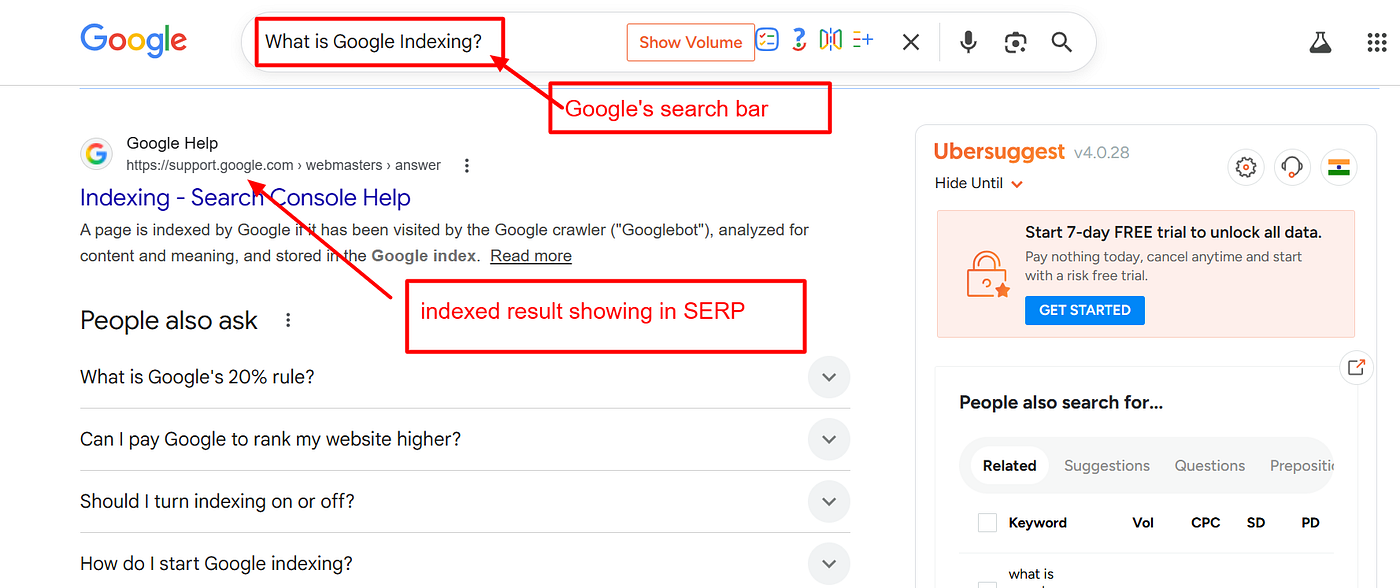Open the Hide Until dropdown
This screenshot has height=588, width=1400.
tap(979, 183)
